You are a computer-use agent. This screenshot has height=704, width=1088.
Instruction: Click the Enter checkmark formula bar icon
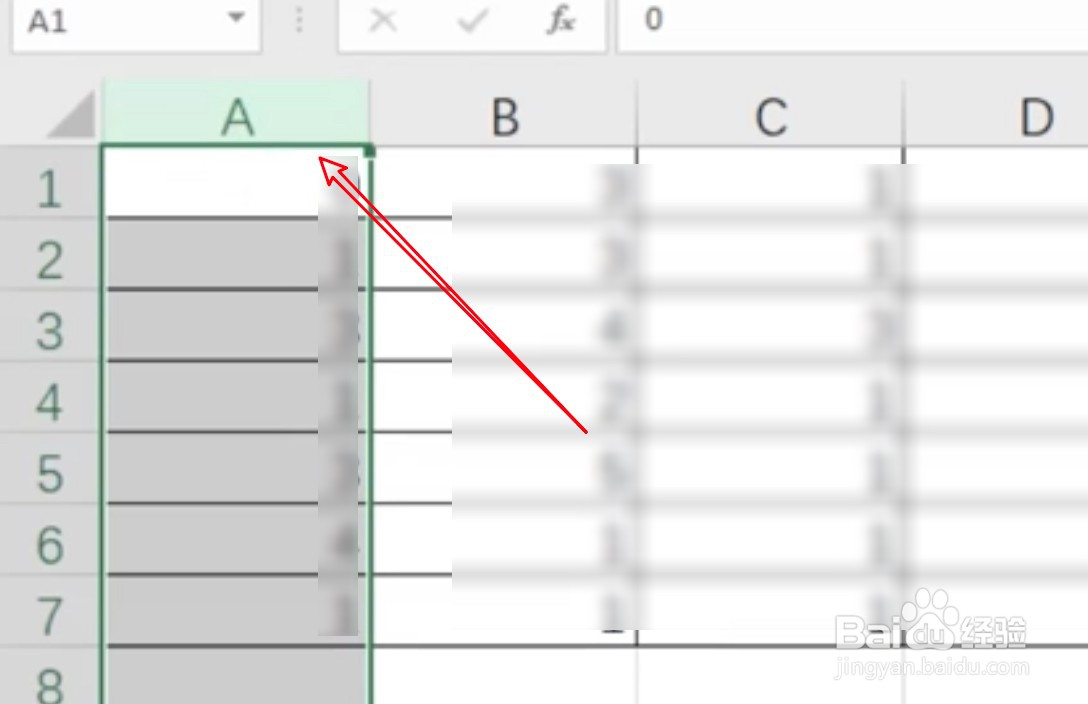pyautogui.click(x=473, y=21)
